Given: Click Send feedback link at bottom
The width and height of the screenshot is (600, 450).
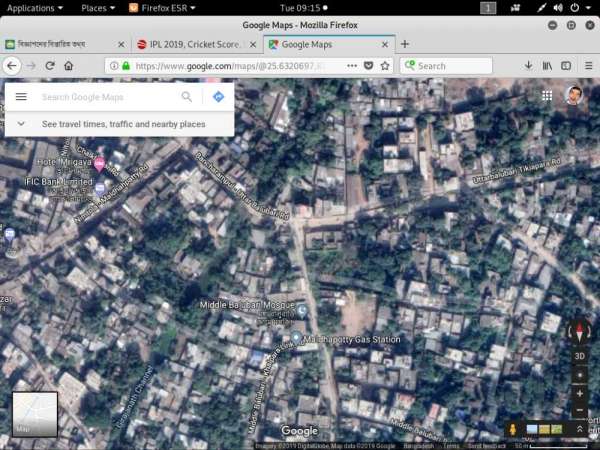Looking at the screenshot, I should (486, 446).
